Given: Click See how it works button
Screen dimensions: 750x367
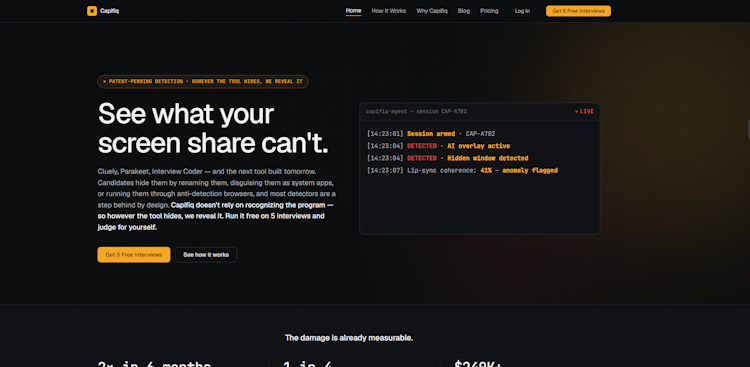Looking at the screenshot, I should 206,255.
